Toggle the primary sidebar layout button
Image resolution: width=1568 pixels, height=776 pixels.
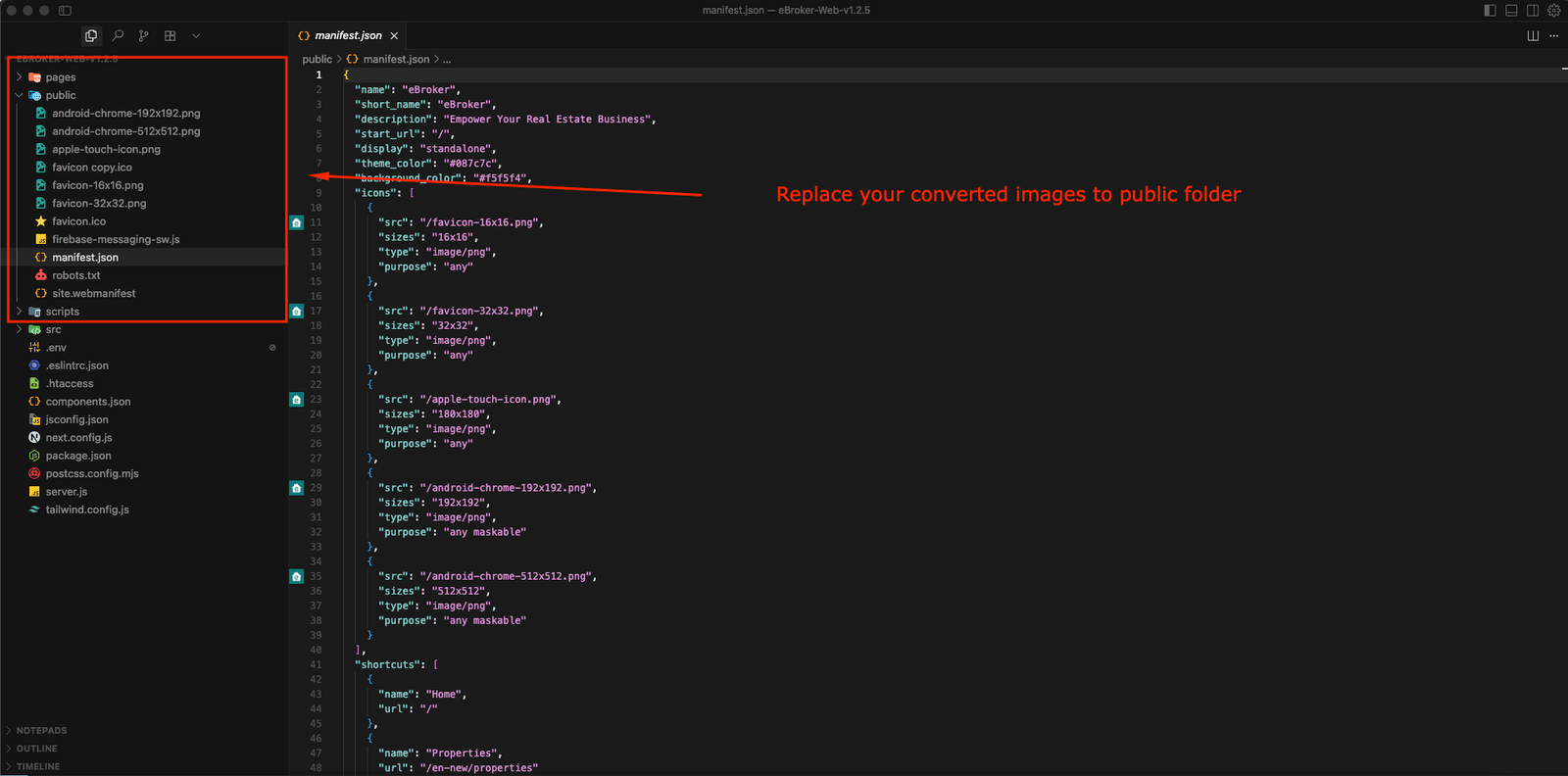[x=1490, y=11]
